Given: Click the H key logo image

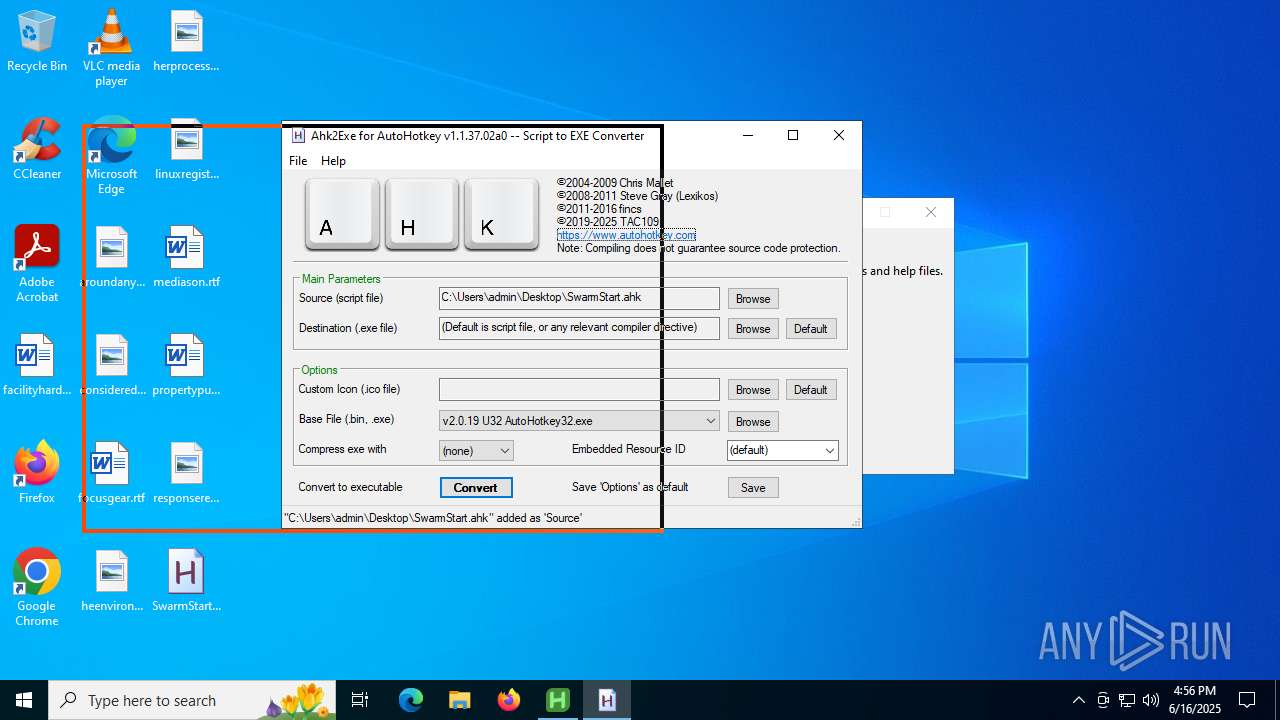Looking at the screenshot, I should [x=422, y=214].
